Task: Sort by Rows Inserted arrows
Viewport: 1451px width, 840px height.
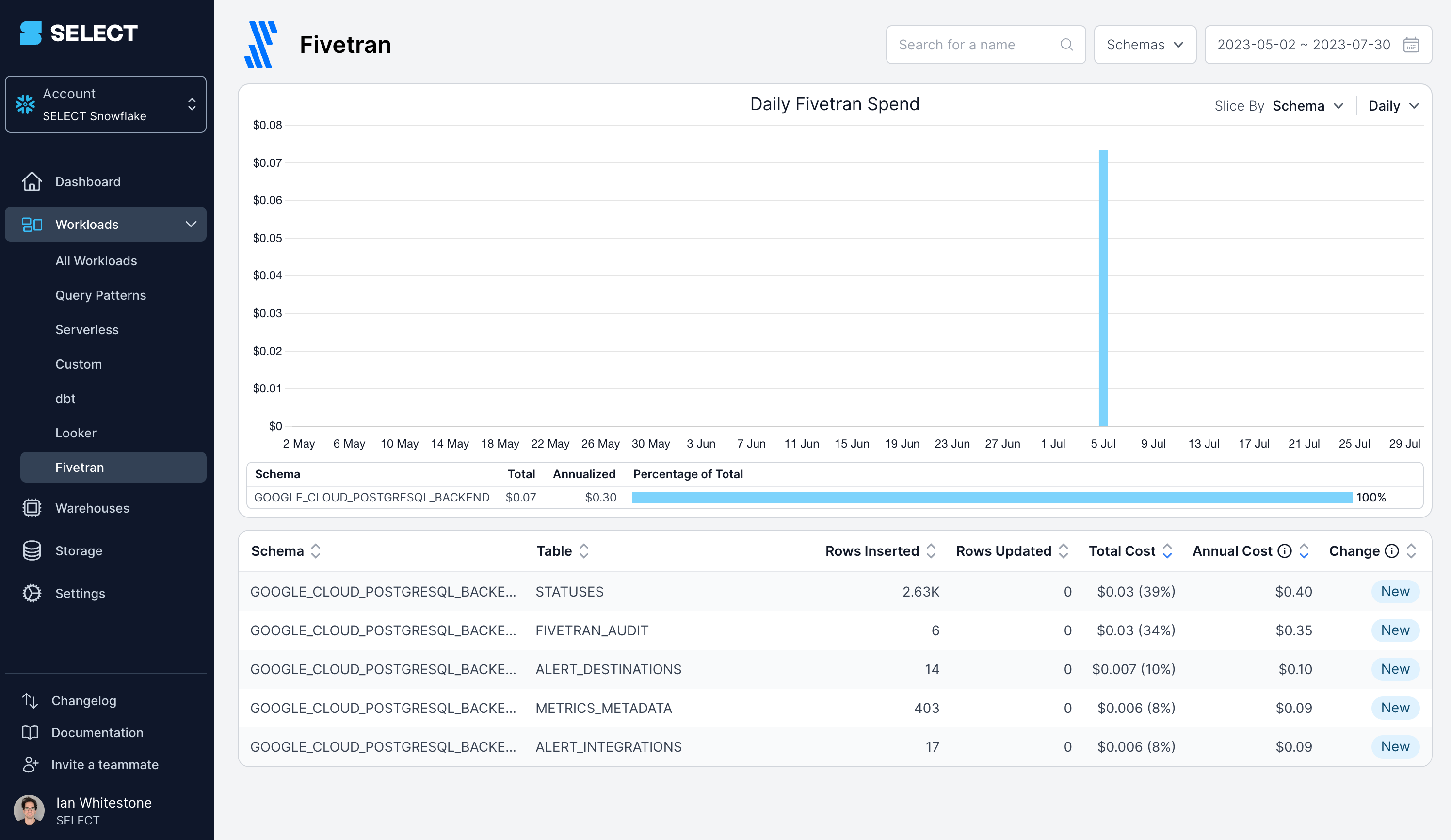Action: click(x=931, y=551)
